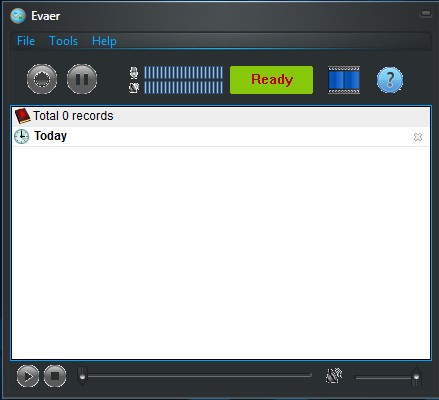Image resolution: width=439 pixels, height=400 pixels.
Task: Click the microphone level icon
Action: coord(134,73)
